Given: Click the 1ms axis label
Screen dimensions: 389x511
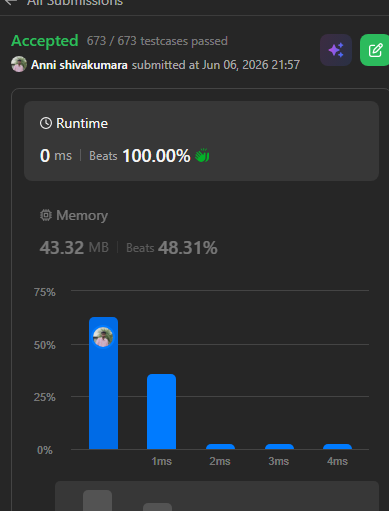Looking at the screenshot, I should tap(161, 461).
